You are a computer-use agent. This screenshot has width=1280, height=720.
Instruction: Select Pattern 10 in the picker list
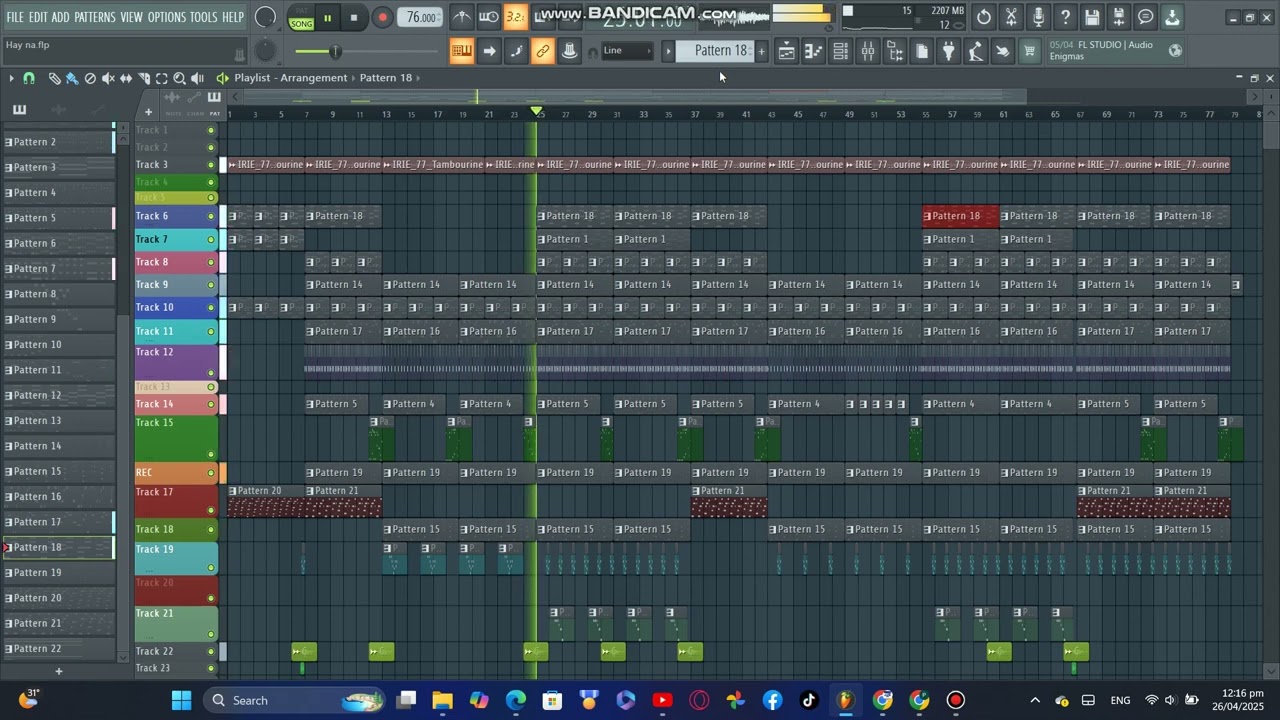point(58,345)
